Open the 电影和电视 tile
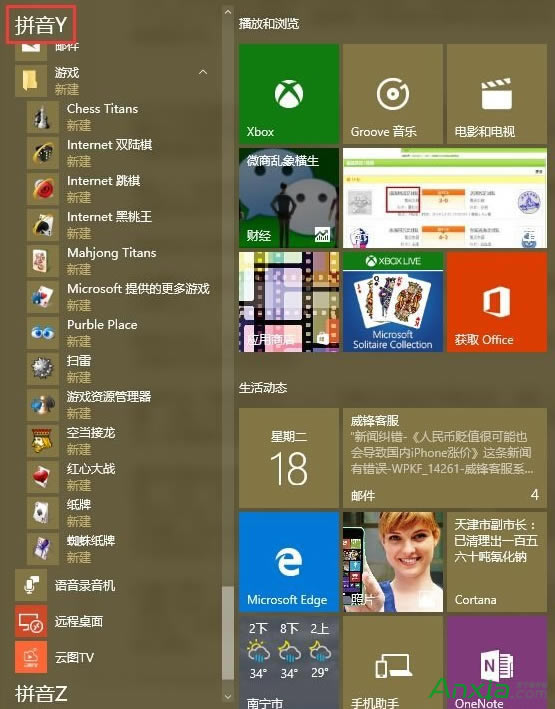This screenshot has width=555, height=709. (x=497, y=94)
